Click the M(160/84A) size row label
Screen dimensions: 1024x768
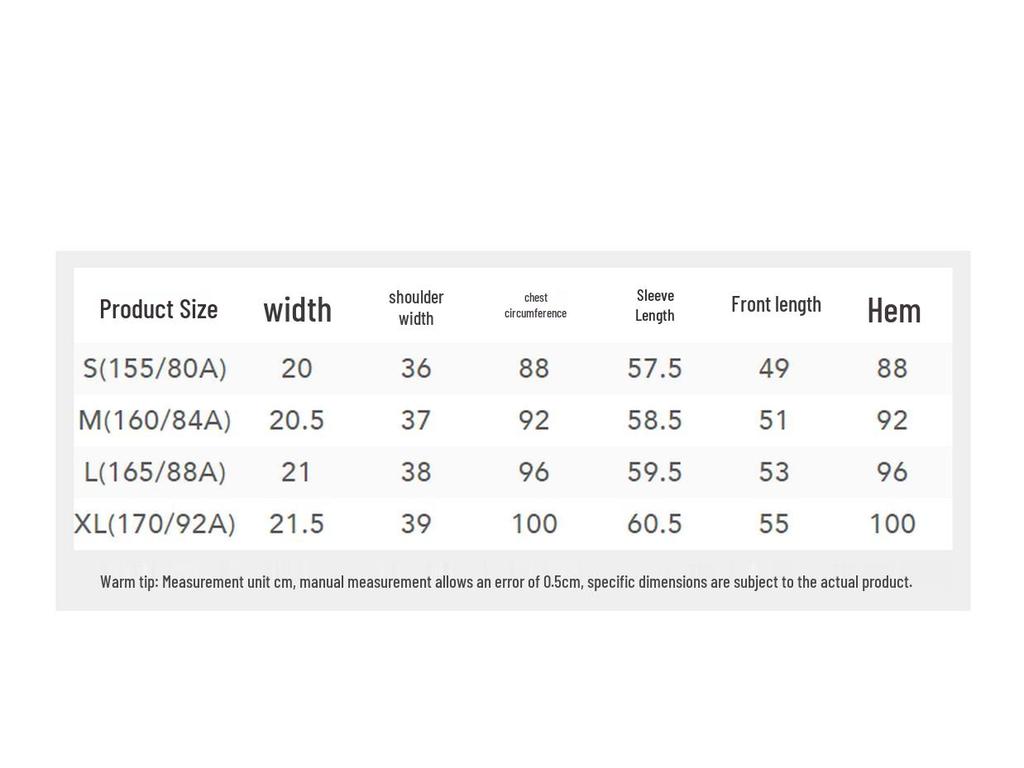pyautogui.click(x=155, y=420)
